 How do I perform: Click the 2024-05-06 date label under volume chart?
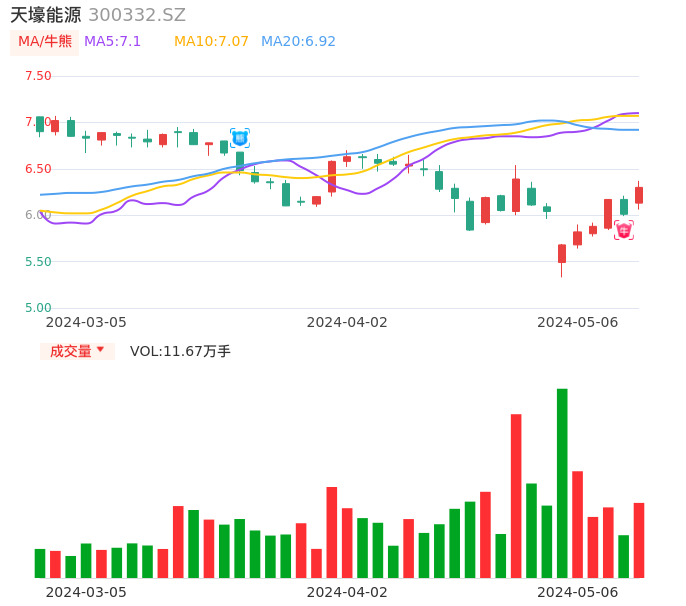pyautogui.click(x=578, y=592)
